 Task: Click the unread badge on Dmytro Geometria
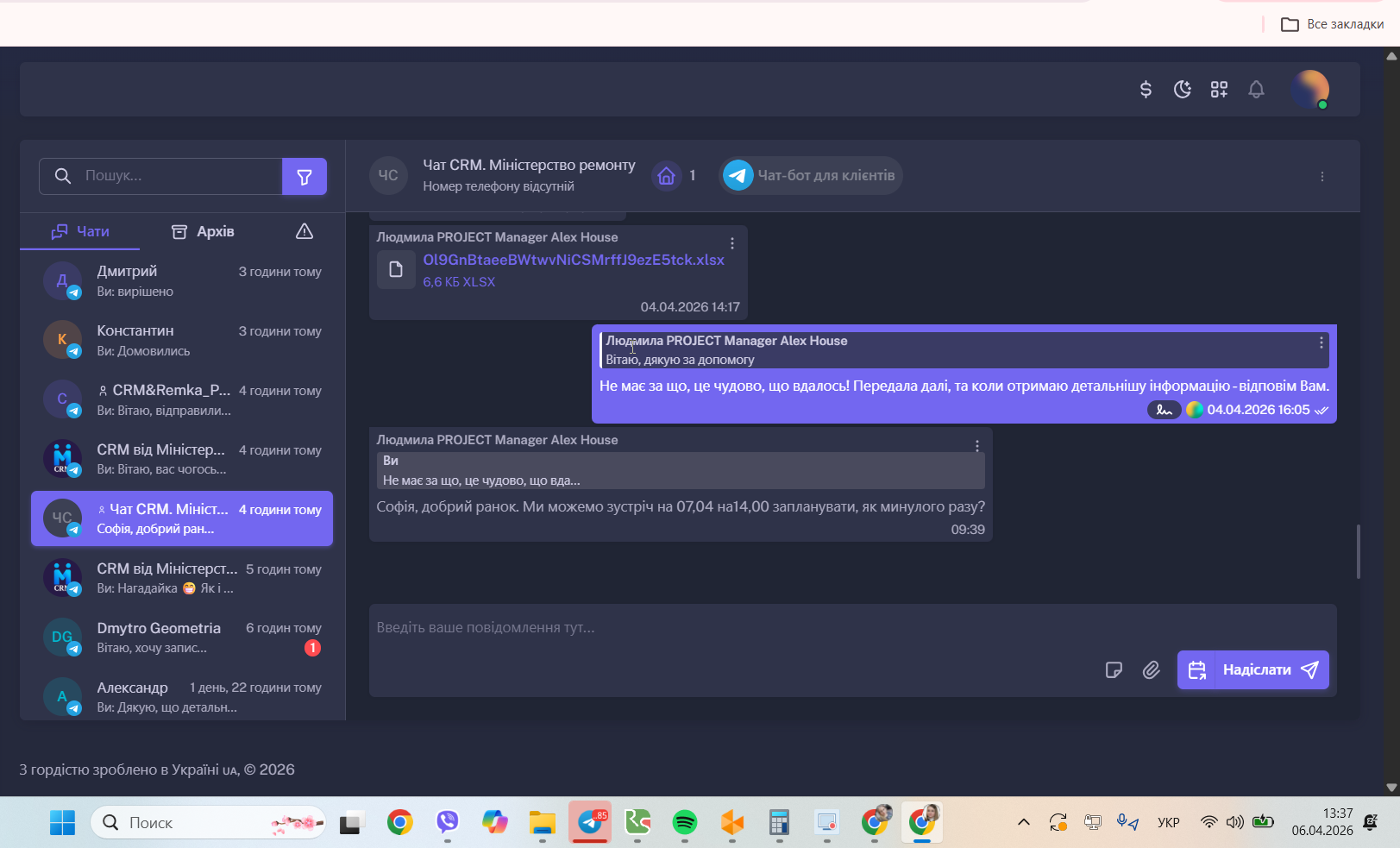tap(312, 648)
